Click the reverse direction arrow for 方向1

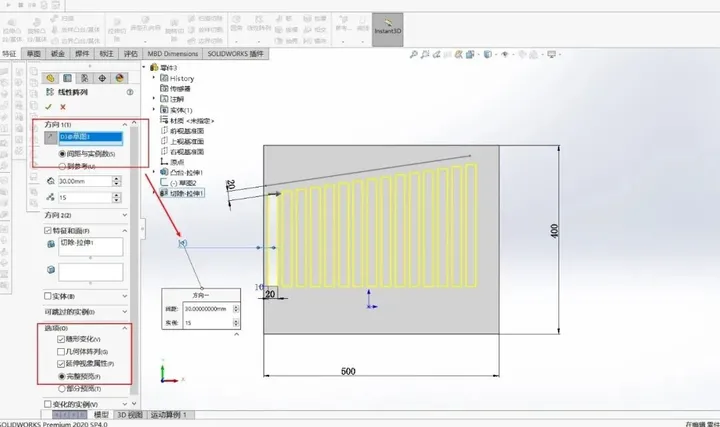coord(49,136)
